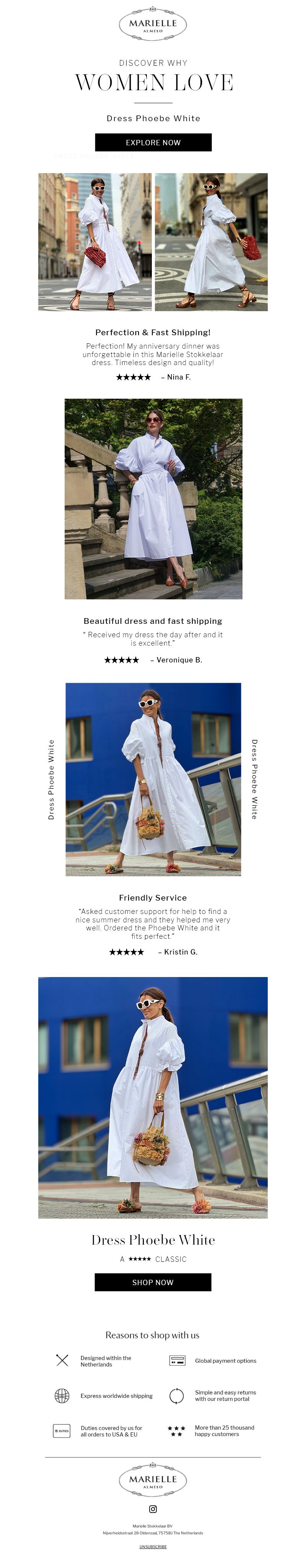Click the Marielle Almelo logo at top
Image resolution: width=306 pixels, height=1568 pixels.
[153, 24]
